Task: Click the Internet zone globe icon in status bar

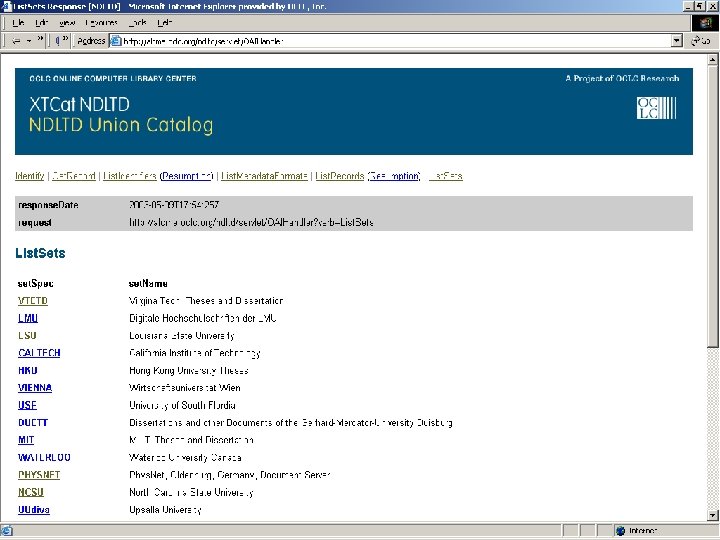Action: tap(620, 531)
